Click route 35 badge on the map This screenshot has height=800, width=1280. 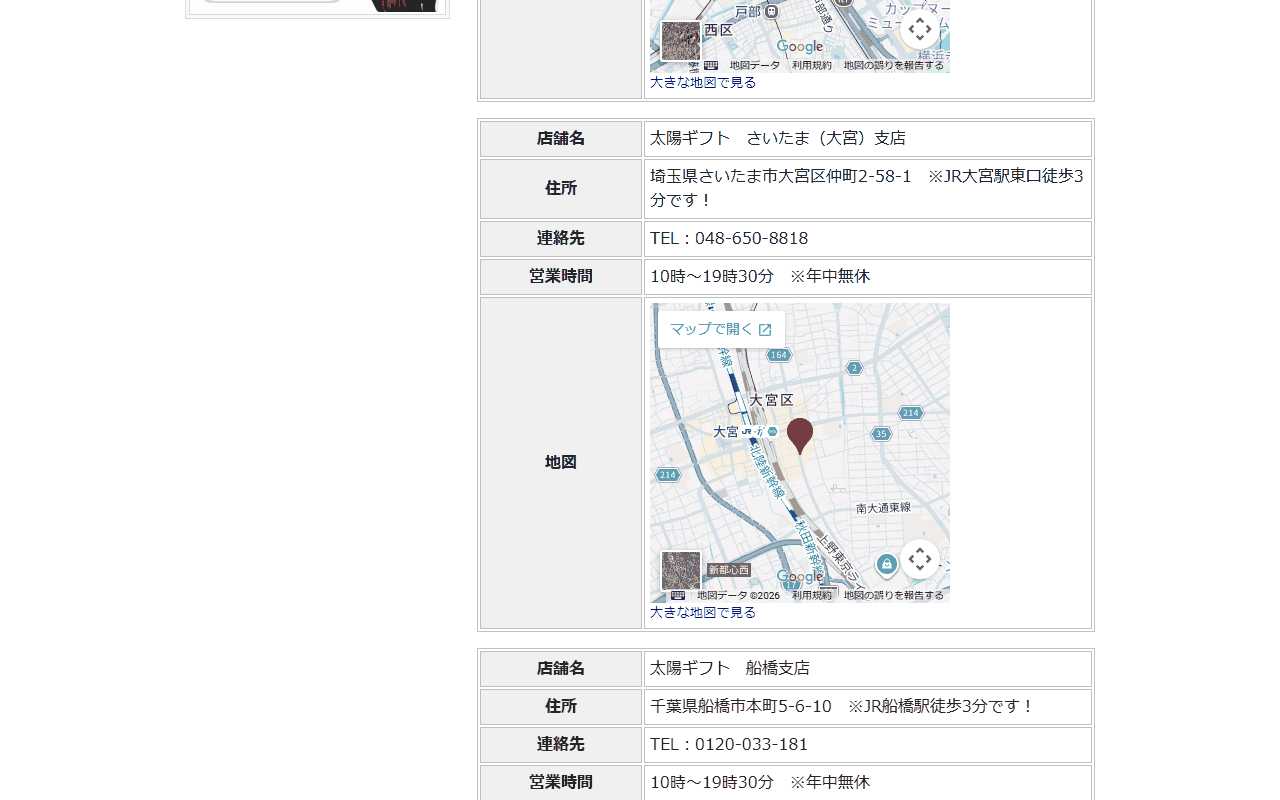click(x=881, y=433)
